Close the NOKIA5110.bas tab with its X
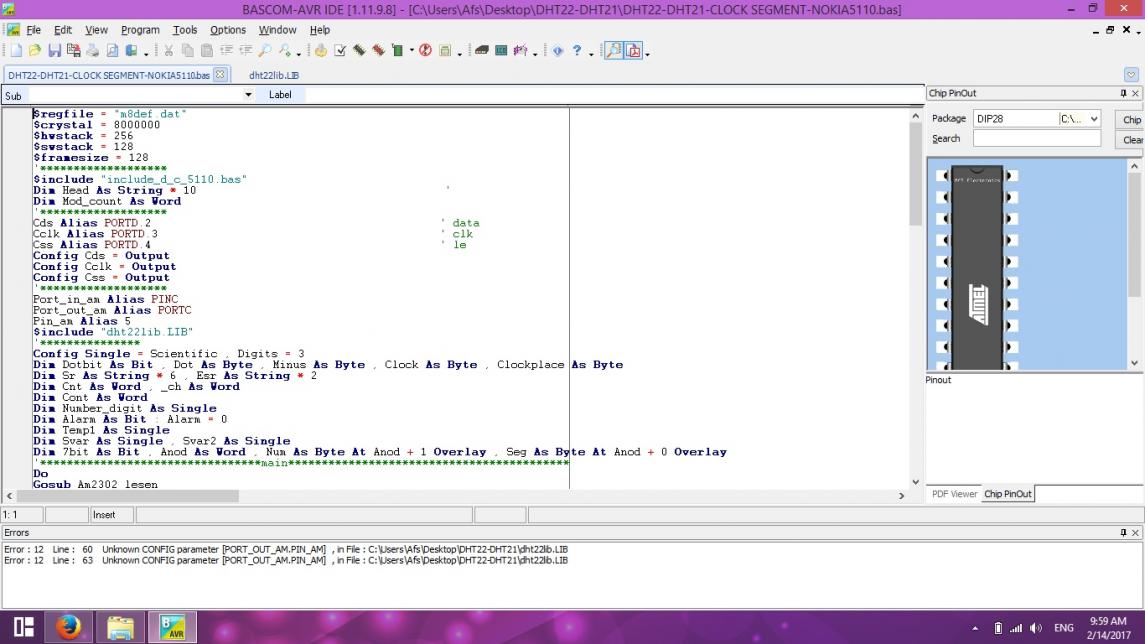 [x=220, y=75]
